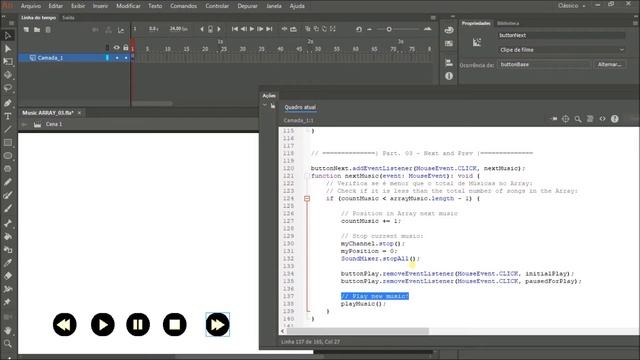Select the Rectangle tool
Image resolution: width=640 pixels, height=360 pixels.
tap(8, 142)
